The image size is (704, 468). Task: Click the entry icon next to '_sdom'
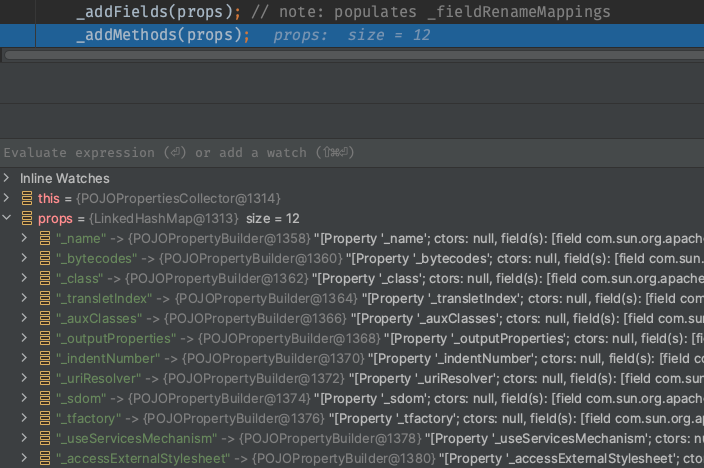tap(45, 398)
